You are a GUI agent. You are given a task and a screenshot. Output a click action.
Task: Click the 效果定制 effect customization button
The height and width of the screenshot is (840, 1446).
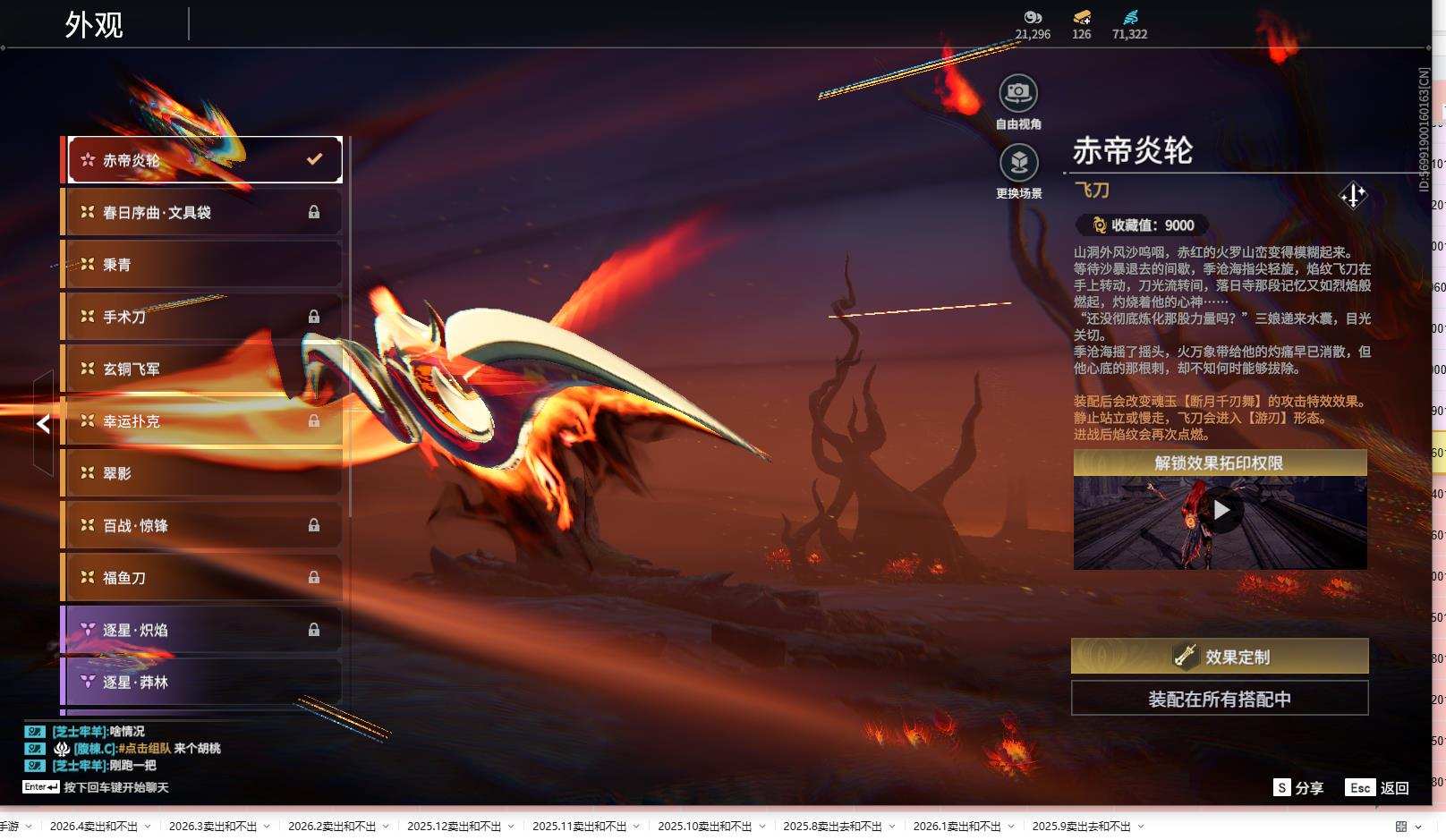click(x=1220, y=656)
